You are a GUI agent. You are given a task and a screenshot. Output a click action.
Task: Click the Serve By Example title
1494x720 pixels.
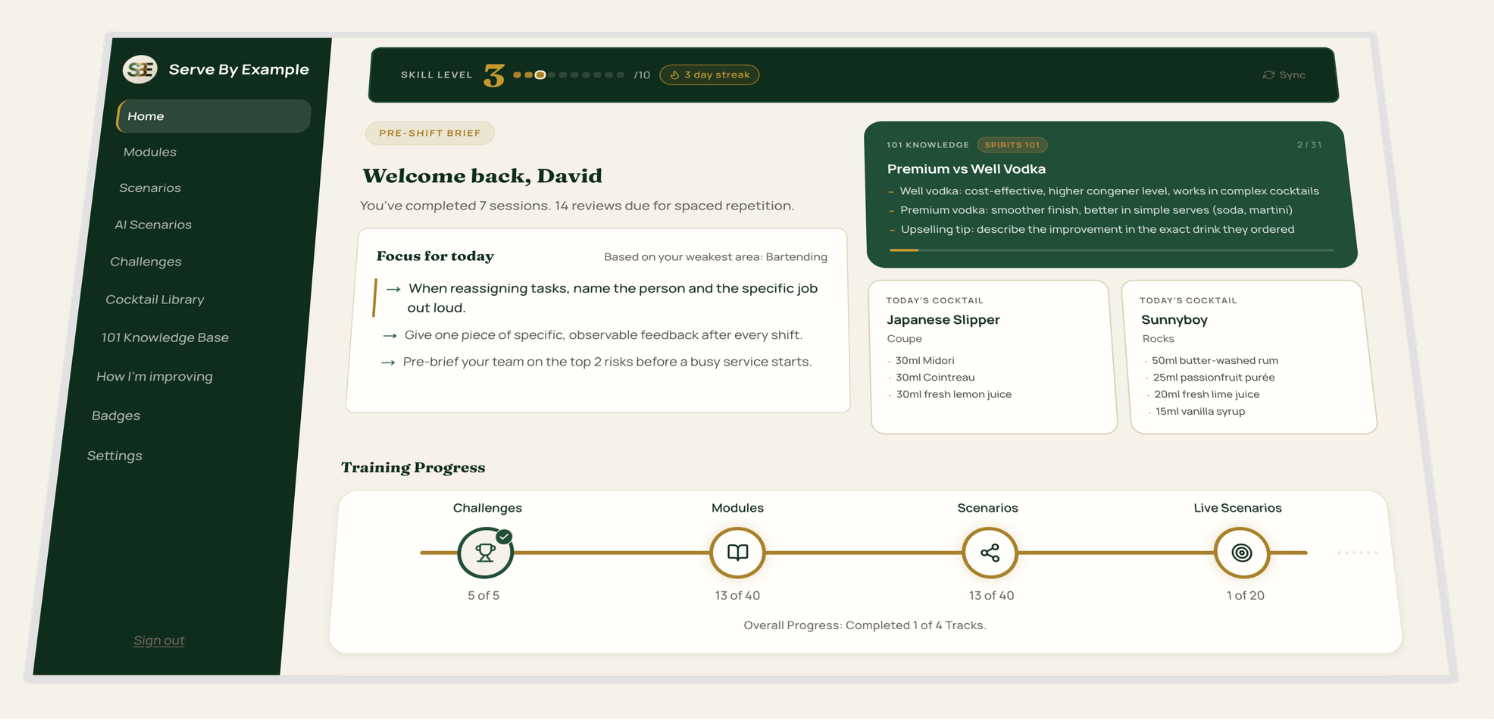(x=239, y=70)
